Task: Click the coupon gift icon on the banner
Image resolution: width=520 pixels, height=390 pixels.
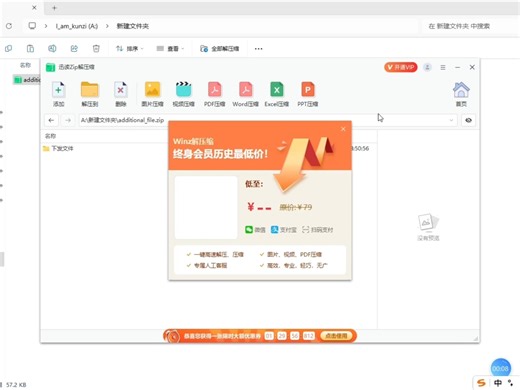Action: (172, 336)
